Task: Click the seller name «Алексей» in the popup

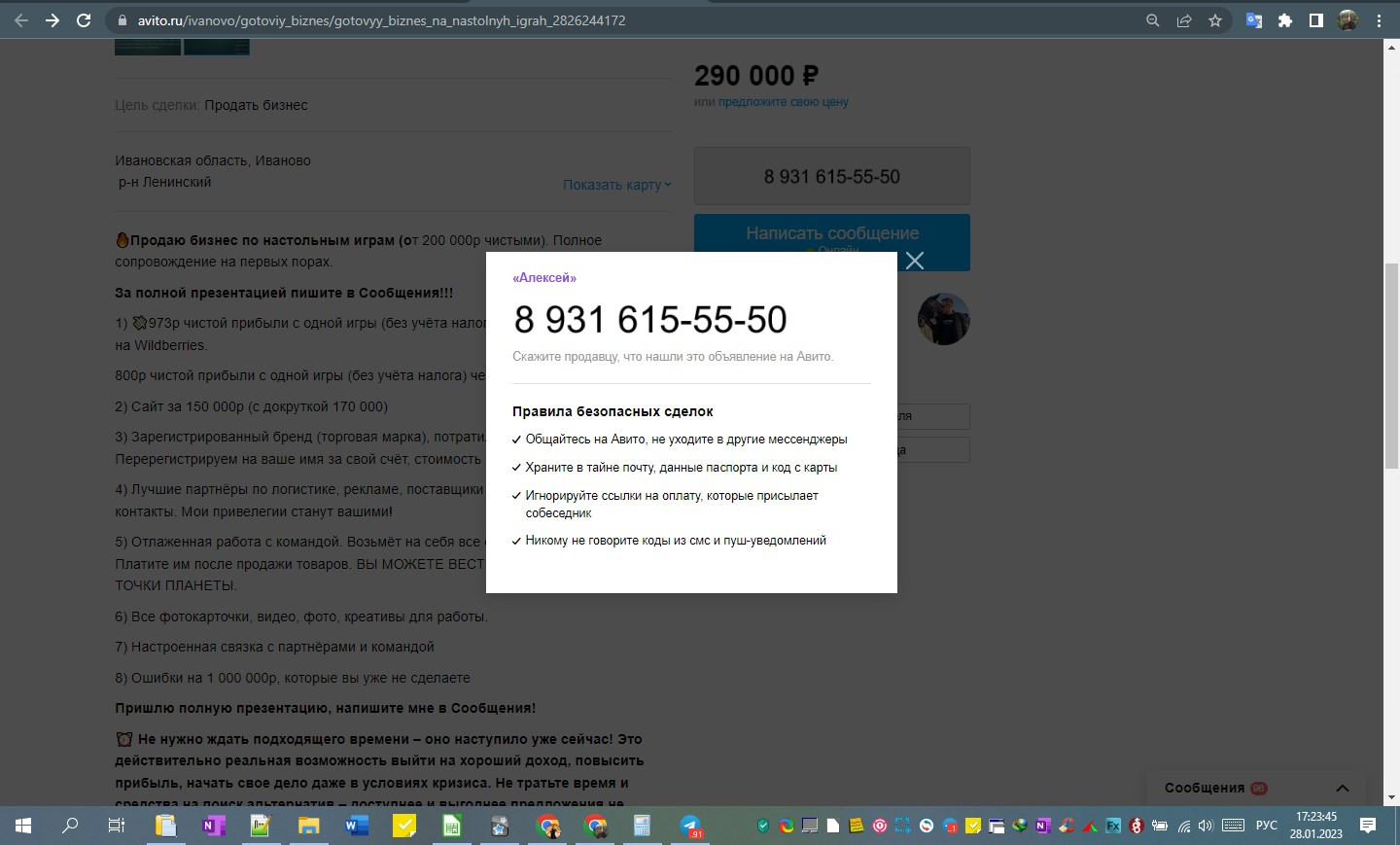Action: [544, 278]
